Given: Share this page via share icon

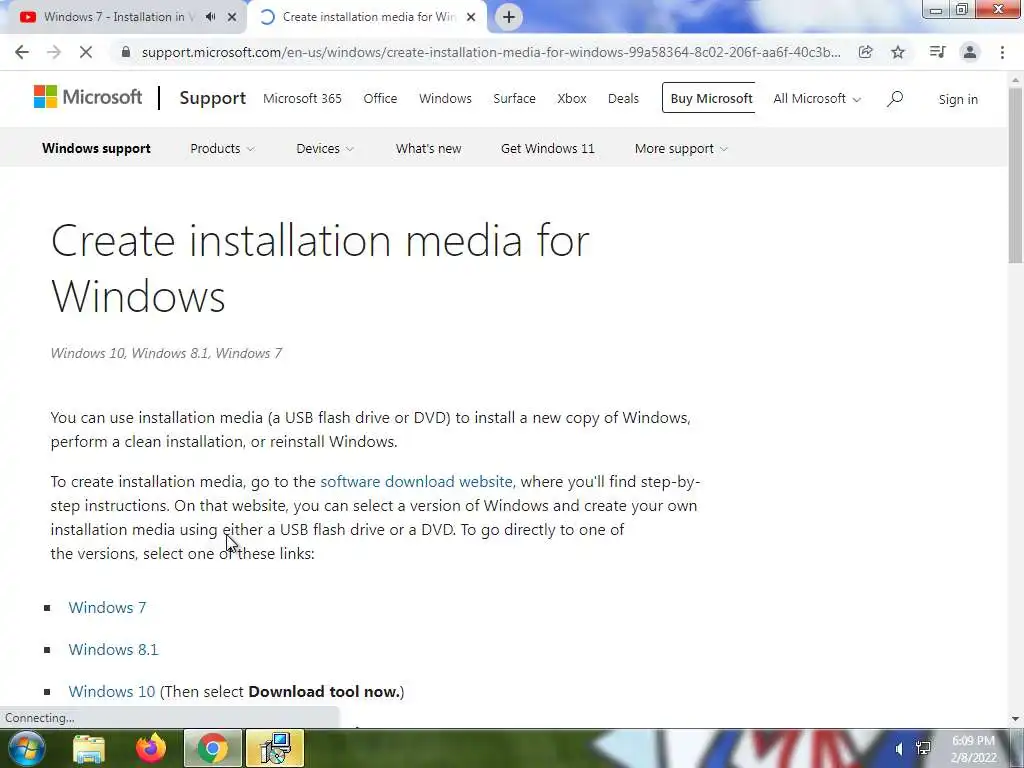Looking at the screenshot, I should pos(865,52).
